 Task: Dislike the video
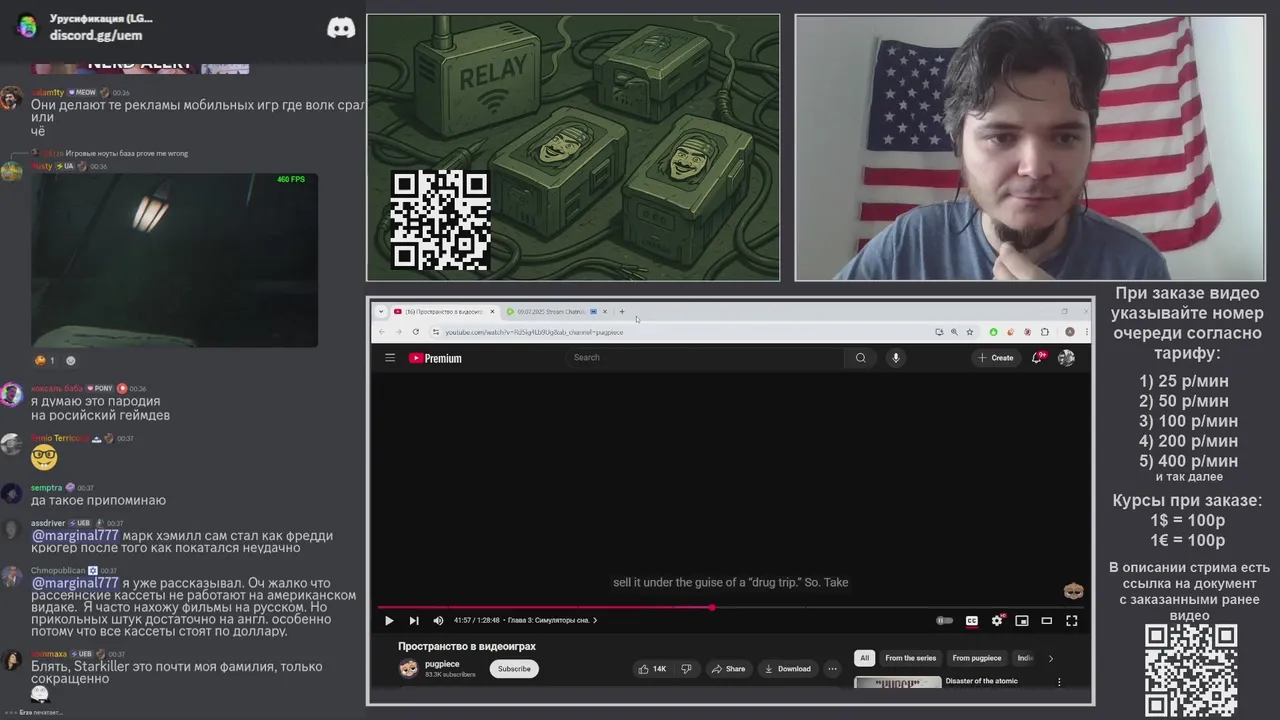tap(686, 669)
